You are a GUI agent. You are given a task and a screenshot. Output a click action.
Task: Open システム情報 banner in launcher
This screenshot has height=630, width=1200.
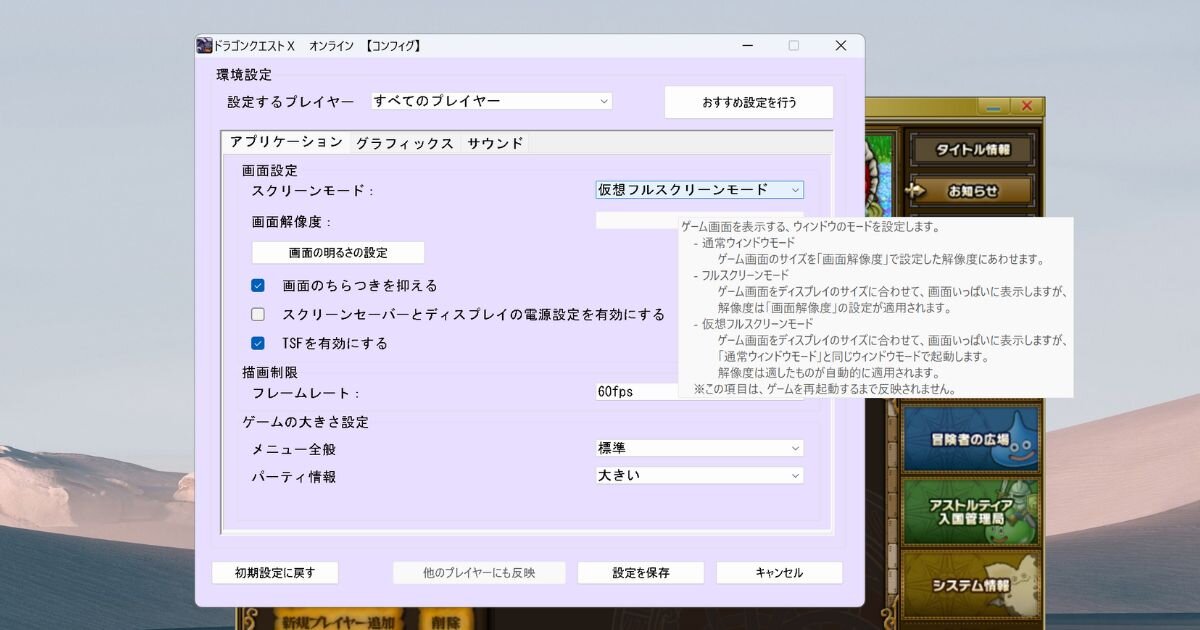[x=971, y=583]
